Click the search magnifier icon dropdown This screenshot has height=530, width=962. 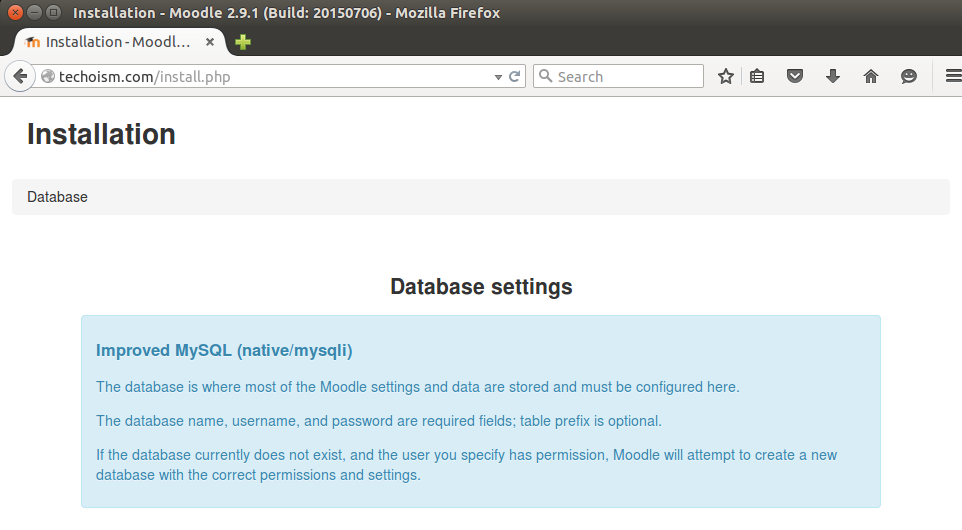545,76
